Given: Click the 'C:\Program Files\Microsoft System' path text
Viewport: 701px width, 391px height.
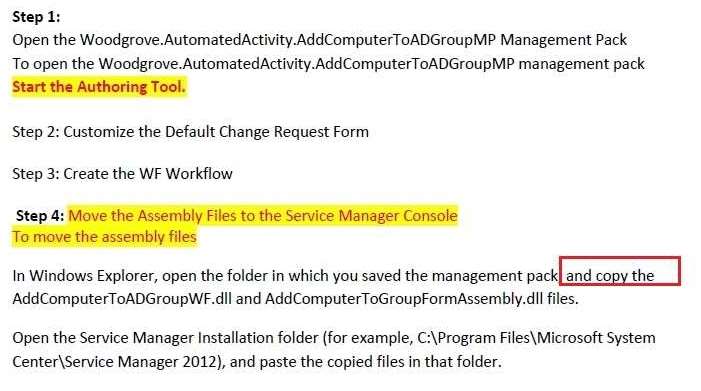Looking at the screenshot, I should click(x=536, y=338).
